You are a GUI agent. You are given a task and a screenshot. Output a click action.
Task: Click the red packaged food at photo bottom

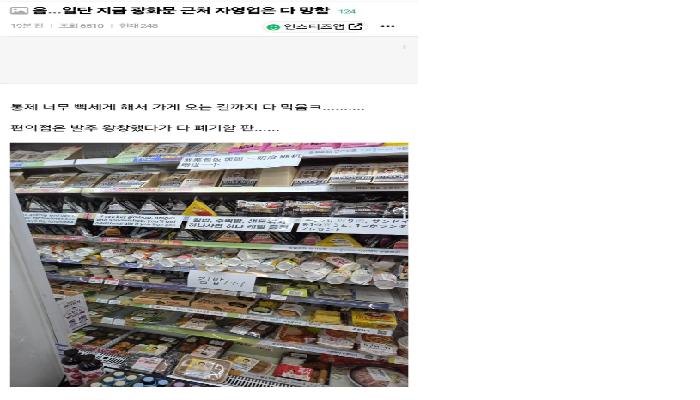point(295,371)
